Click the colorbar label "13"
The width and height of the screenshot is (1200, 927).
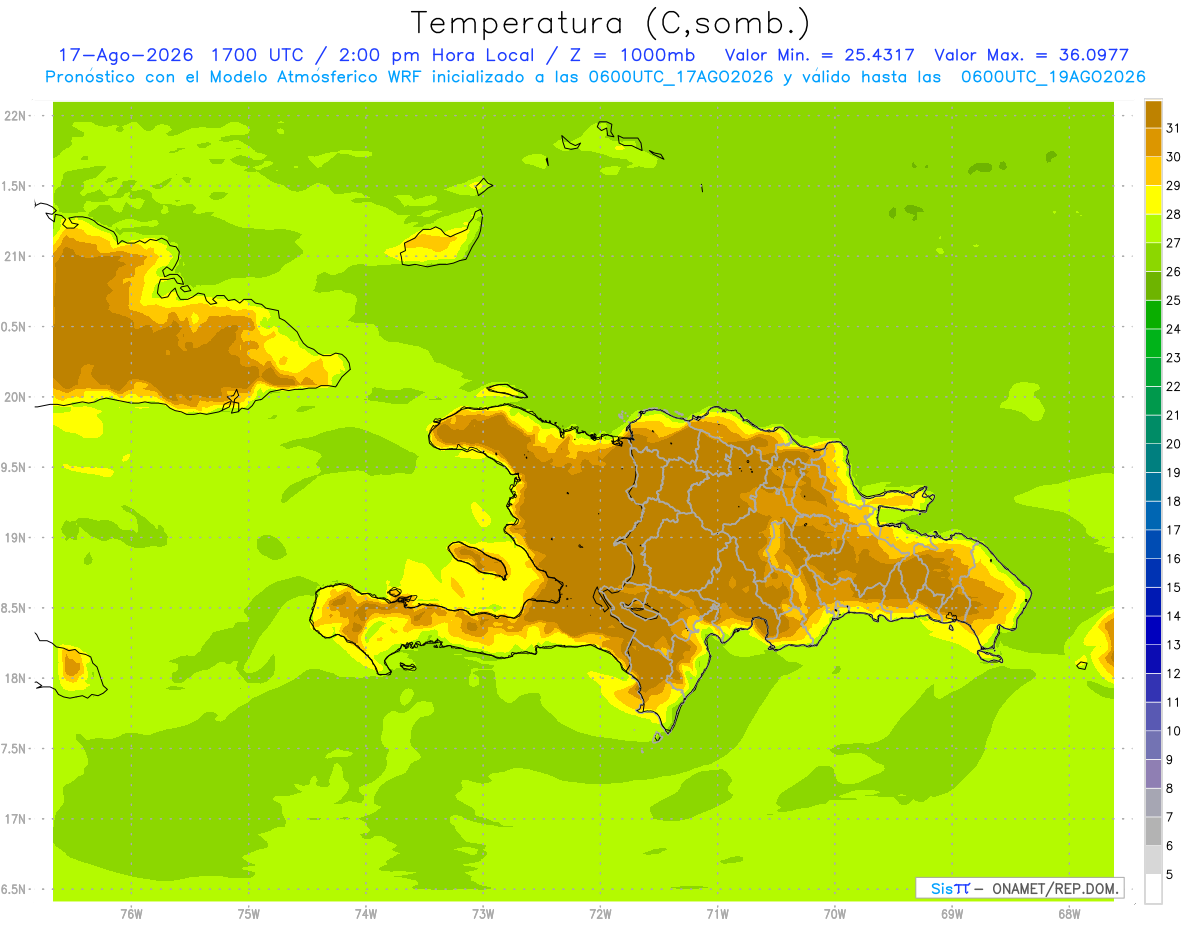coord(1173,645)
